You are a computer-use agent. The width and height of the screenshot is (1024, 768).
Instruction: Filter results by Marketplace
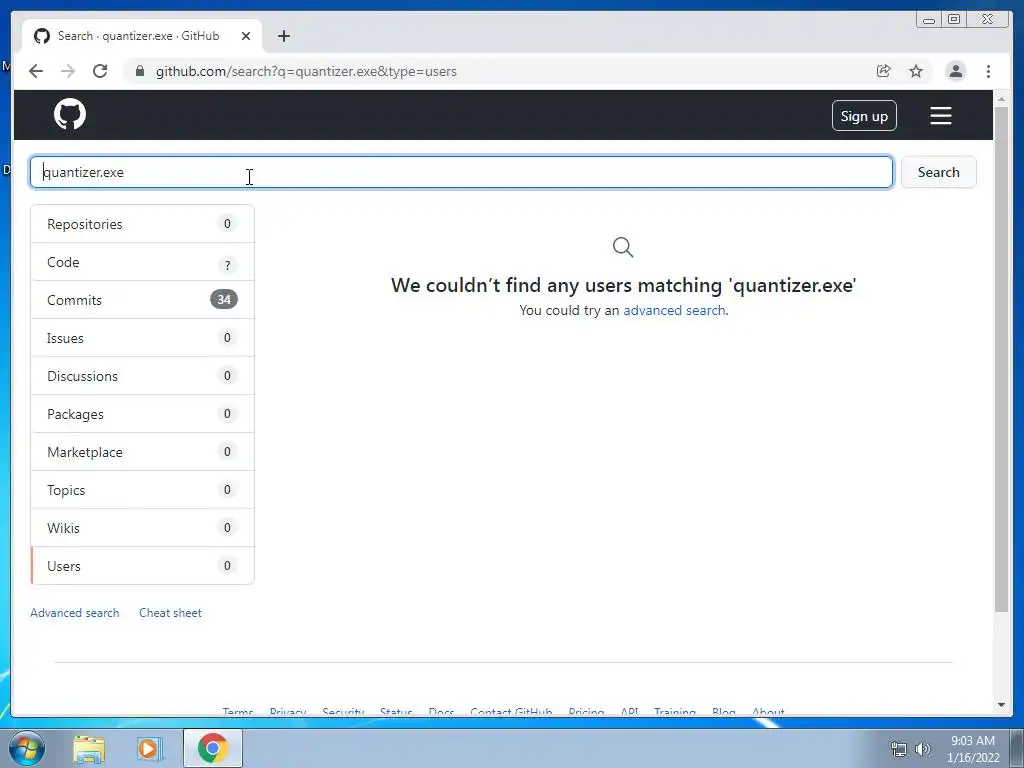tap(142, 452)
